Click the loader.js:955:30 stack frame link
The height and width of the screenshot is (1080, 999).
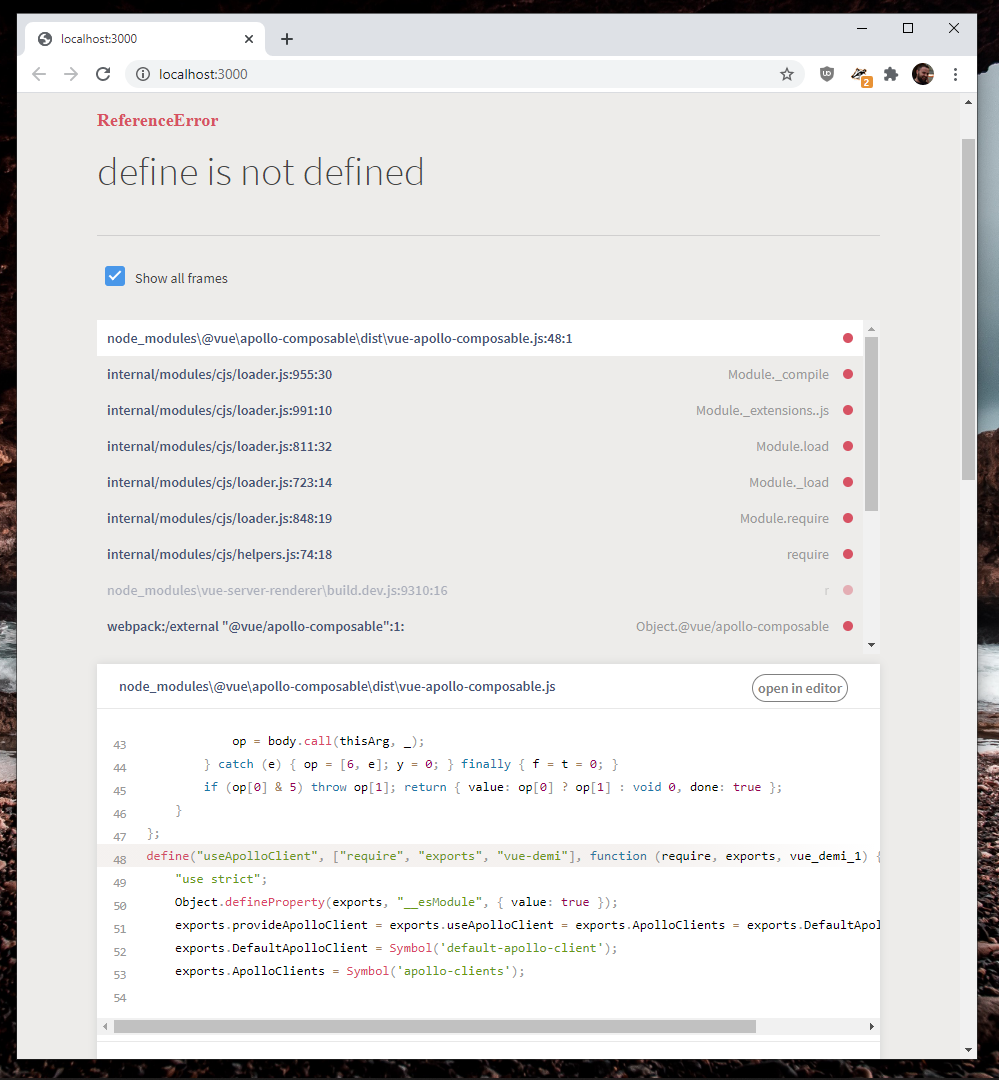[x=221, y=374]
